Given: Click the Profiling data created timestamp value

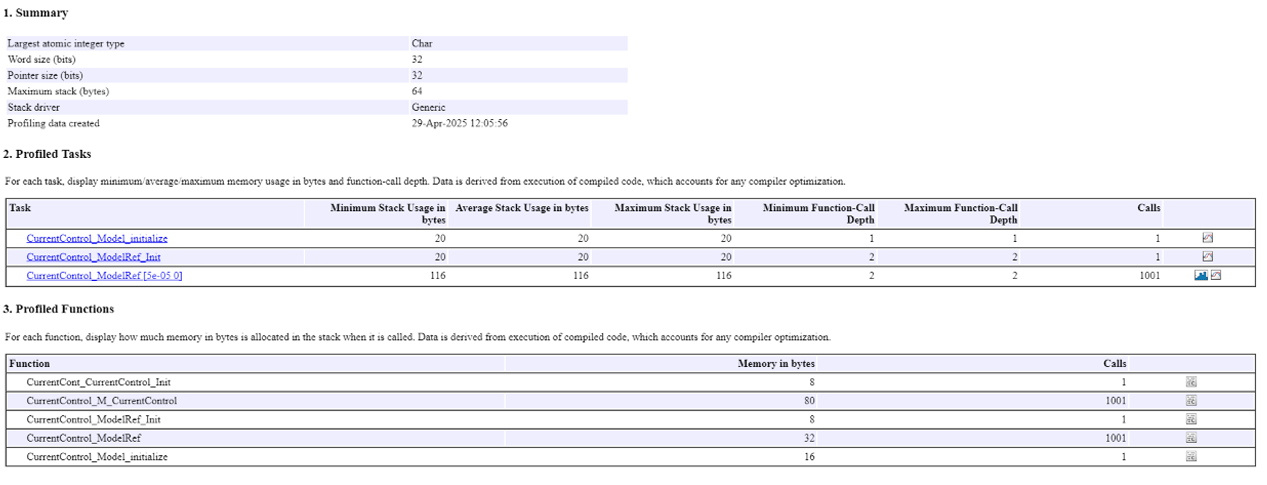Looking at the screenshot, I should pyautogui.click(x=459, y=123).
